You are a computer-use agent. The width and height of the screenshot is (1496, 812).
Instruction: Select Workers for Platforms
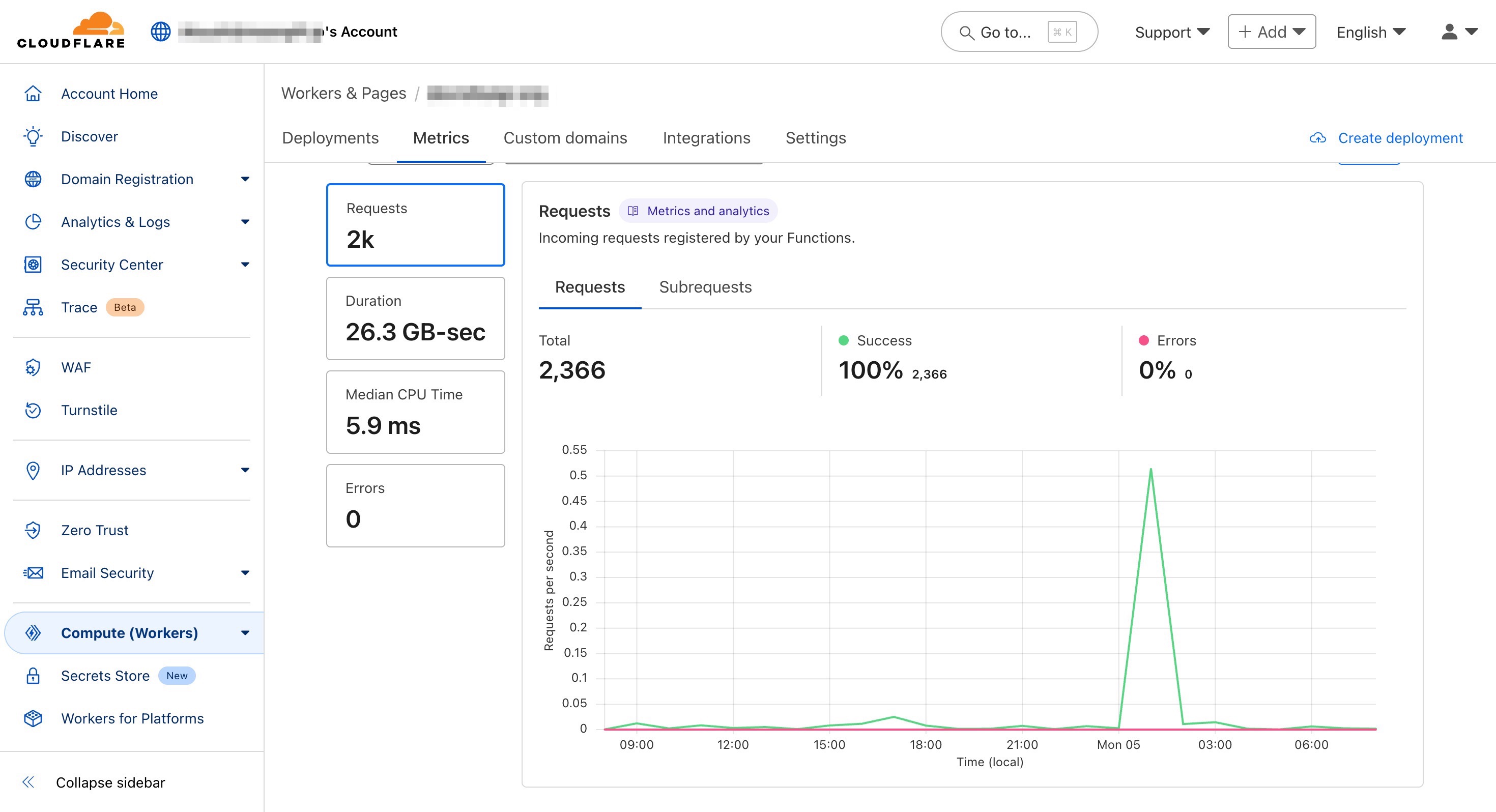click(132, 718)
